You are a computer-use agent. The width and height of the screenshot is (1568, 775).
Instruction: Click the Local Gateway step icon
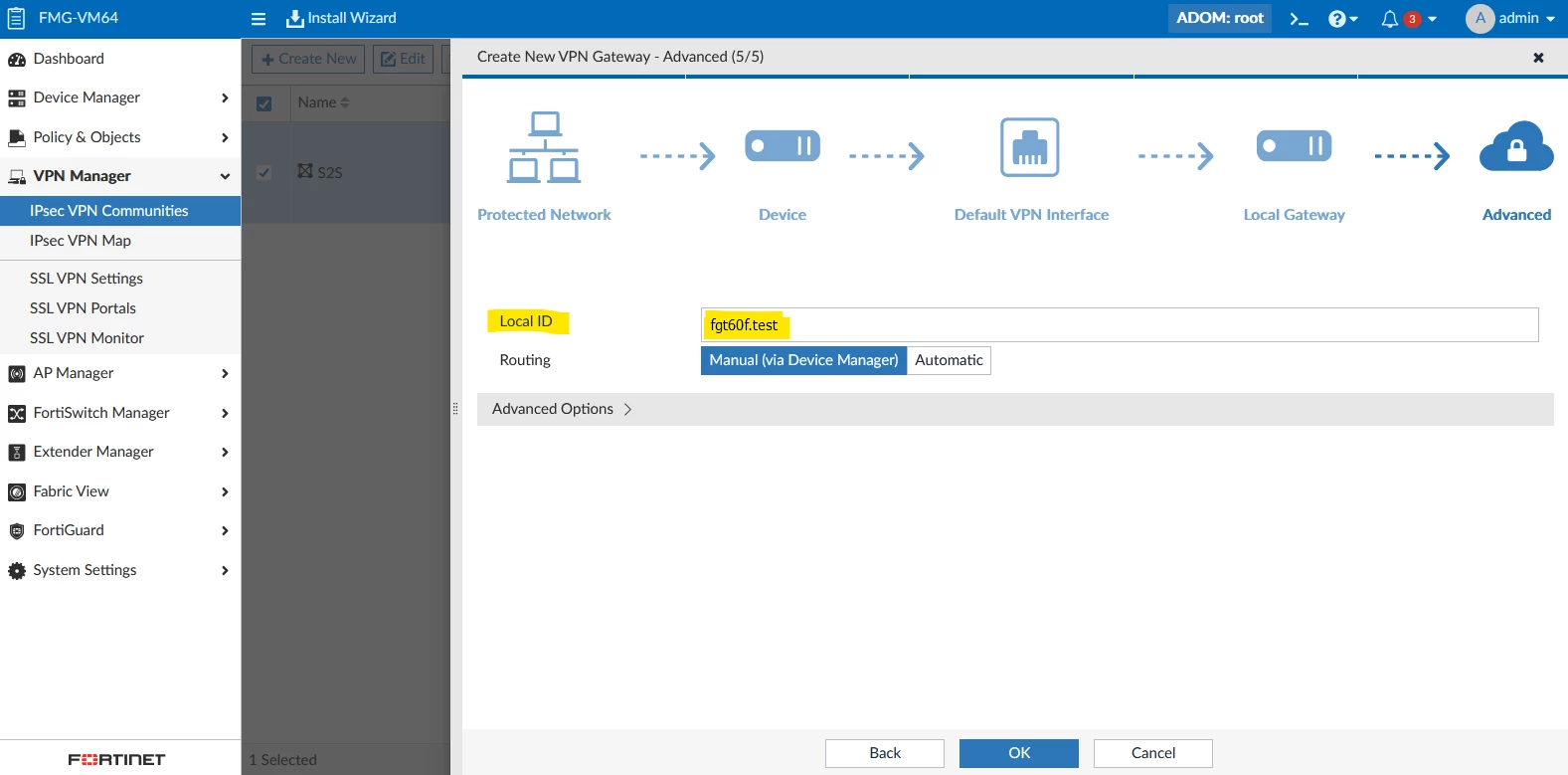(x=1294, y=146)
